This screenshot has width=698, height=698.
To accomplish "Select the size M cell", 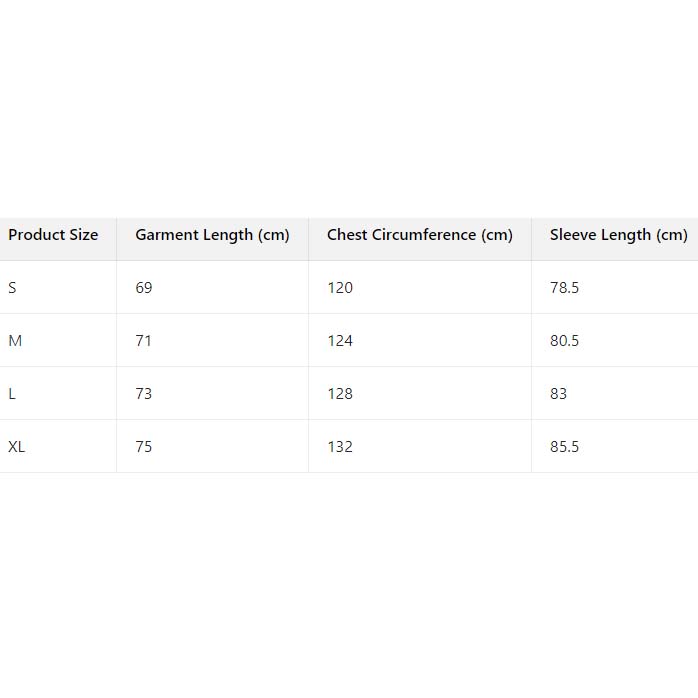I will (15, 341).
